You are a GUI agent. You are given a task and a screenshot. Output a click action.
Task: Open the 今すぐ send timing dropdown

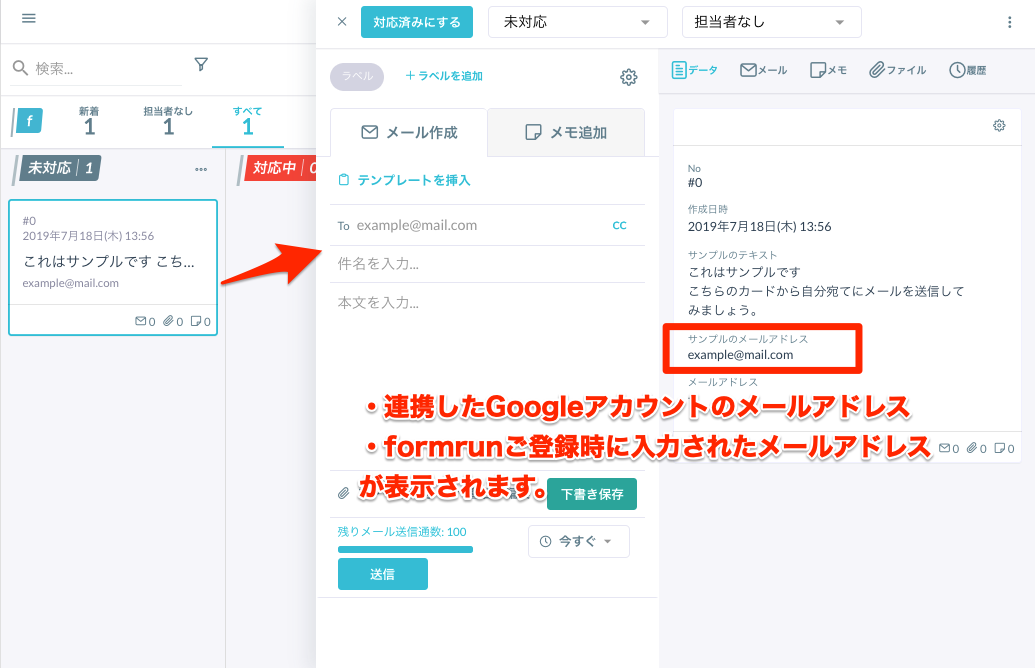[x=578, y=541]
